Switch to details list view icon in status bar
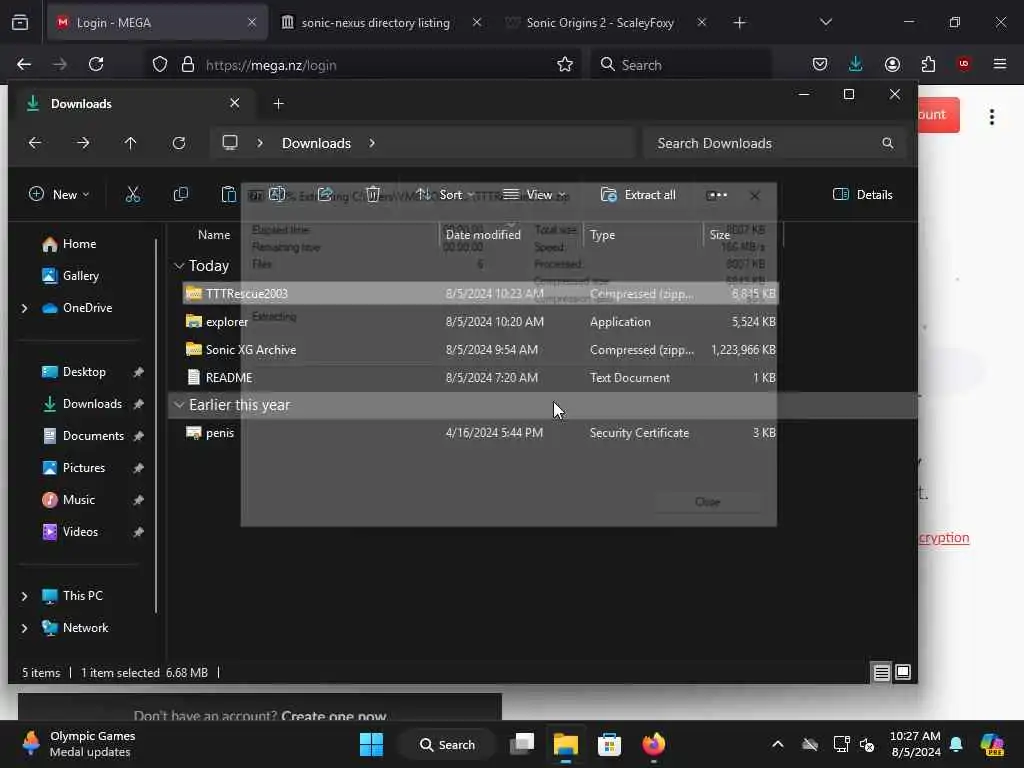 click(882, 672)
